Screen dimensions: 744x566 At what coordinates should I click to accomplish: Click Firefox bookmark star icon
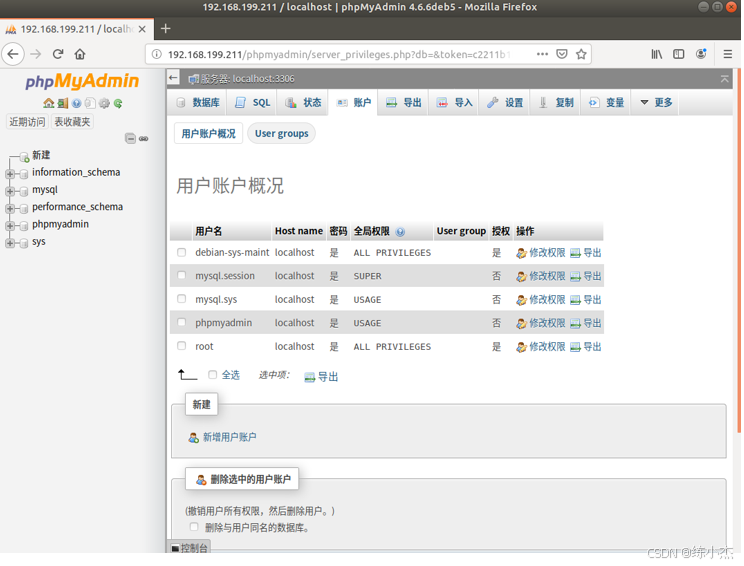pyautogui.click(x=582, y=54)
